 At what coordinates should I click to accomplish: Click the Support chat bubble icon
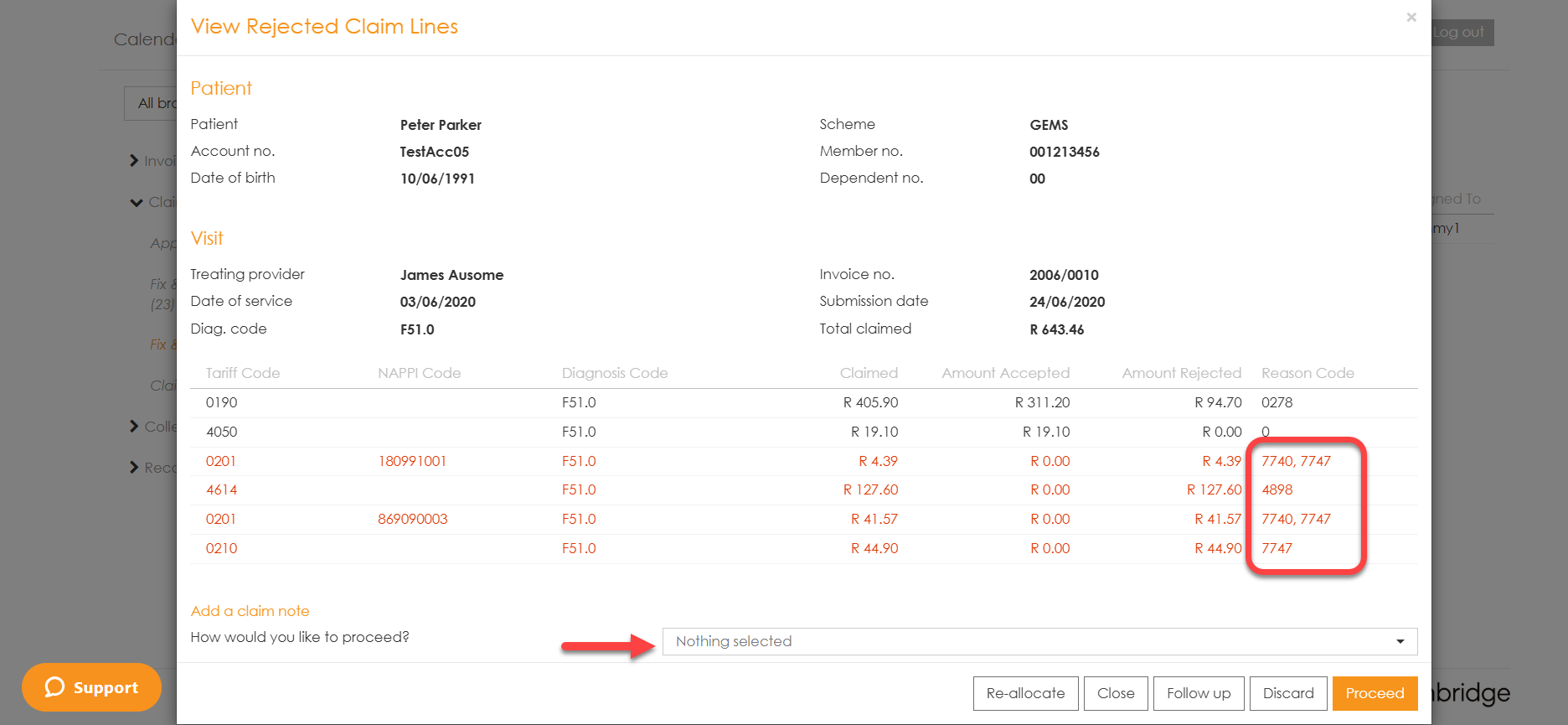(x=55, y=687)
